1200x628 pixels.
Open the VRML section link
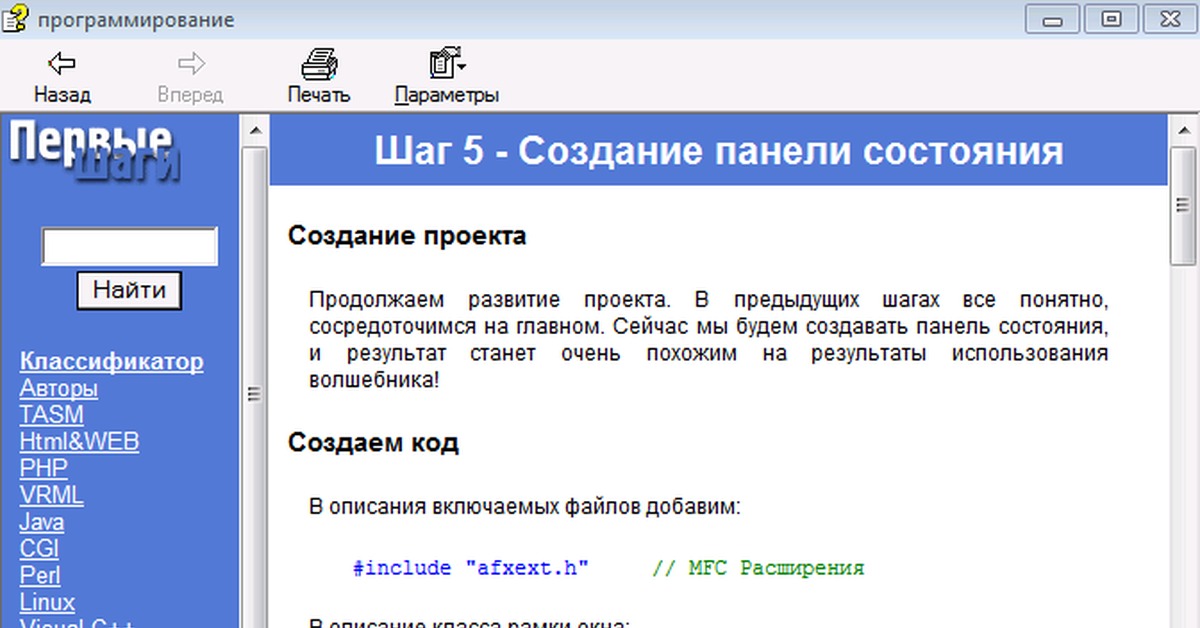click(51, 495)
